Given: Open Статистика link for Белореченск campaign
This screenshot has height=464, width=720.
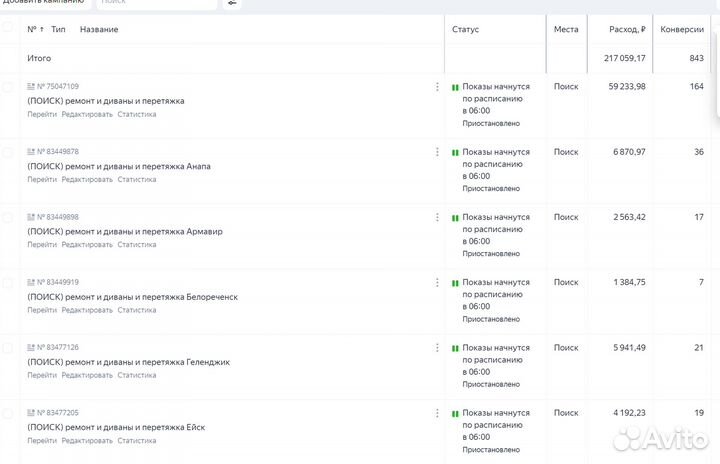Looking at the screenshot, I should pyautogui.click(x=137, y=310).
